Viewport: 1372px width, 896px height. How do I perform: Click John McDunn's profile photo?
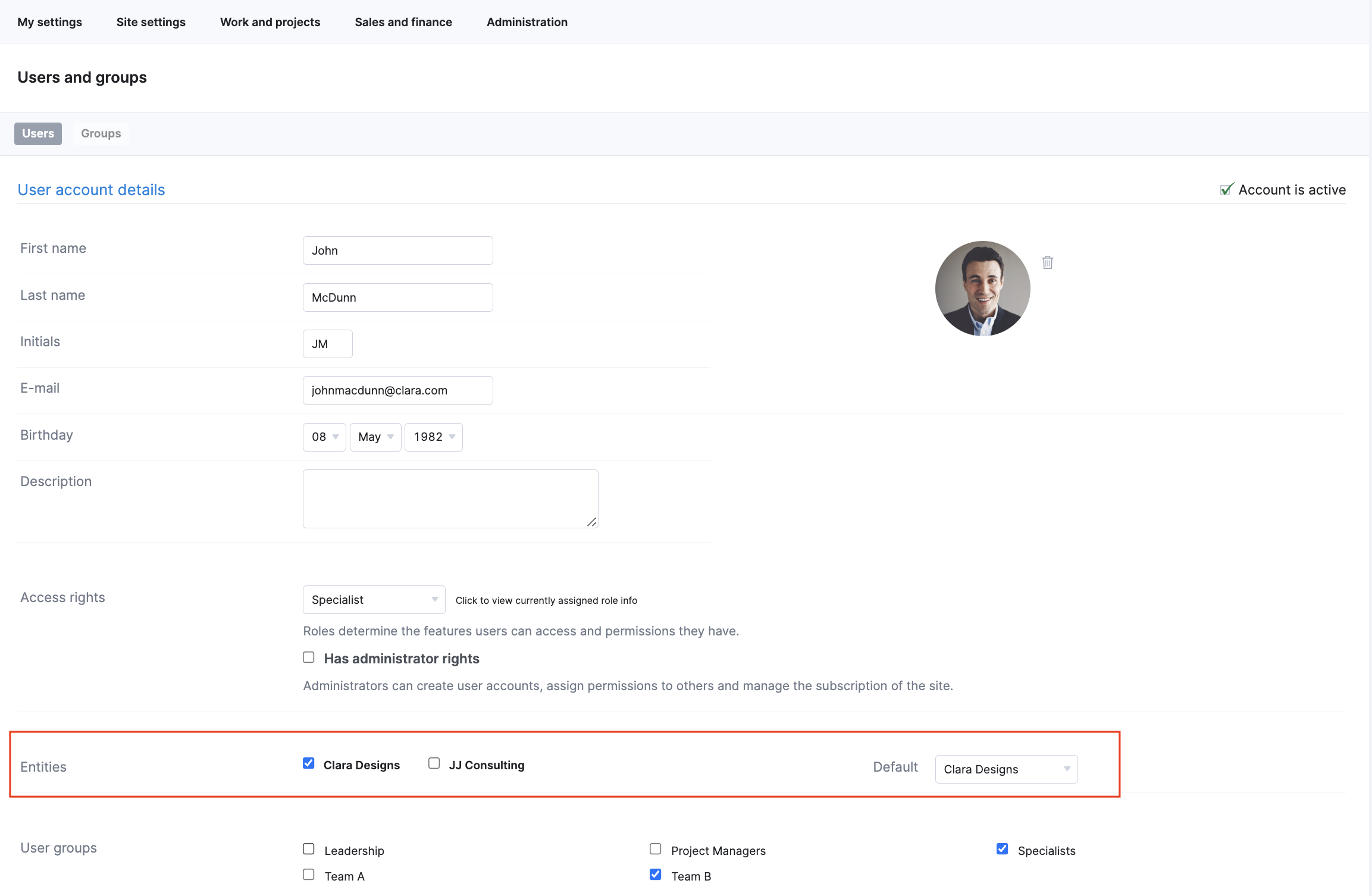982,289
